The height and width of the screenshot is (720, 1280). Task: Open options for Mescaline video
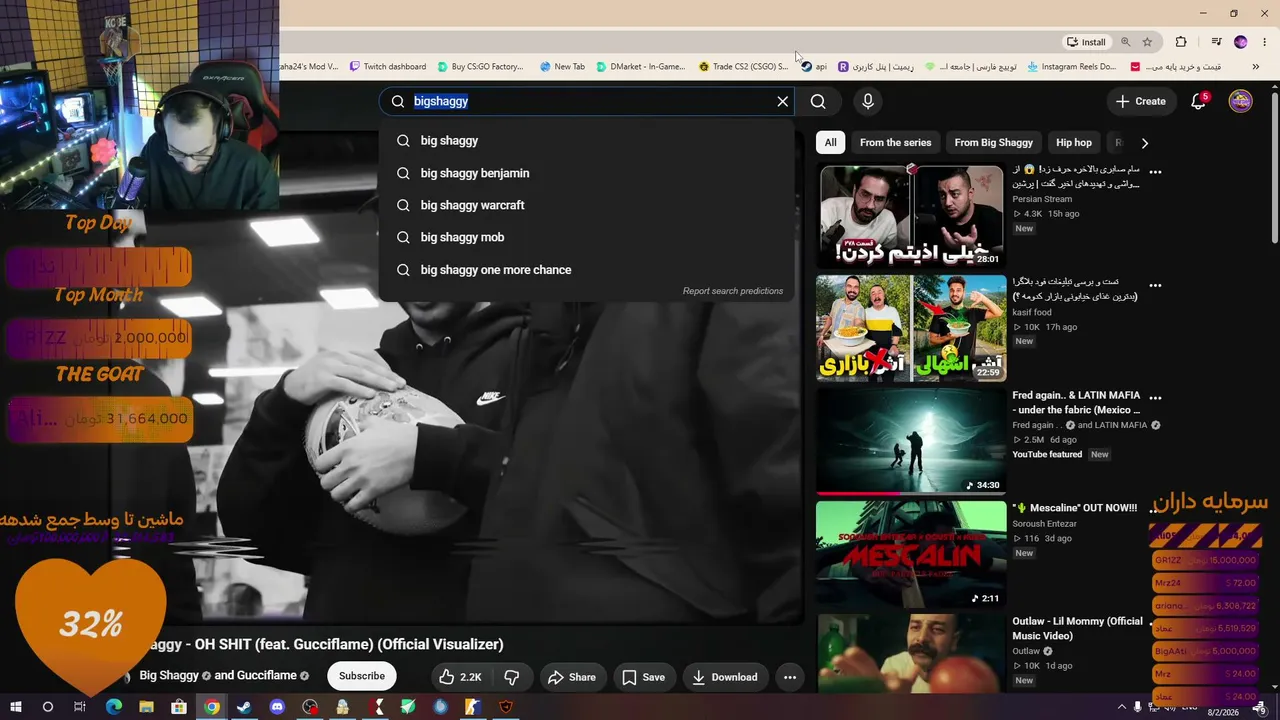[1155, 510]
